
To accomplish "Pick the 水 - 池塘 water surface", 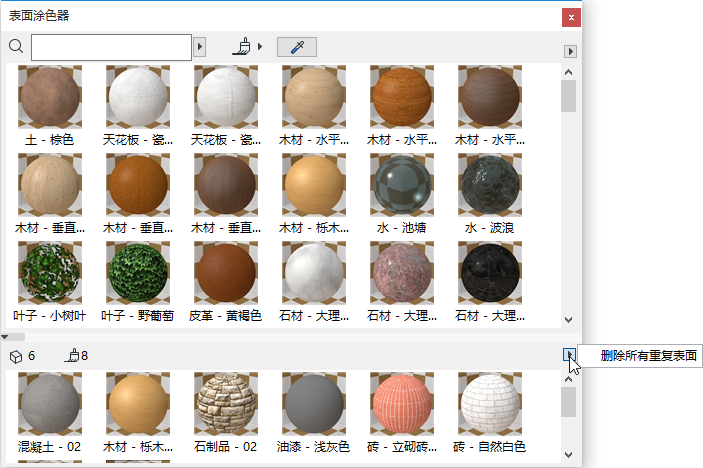I will pos(401,186).
